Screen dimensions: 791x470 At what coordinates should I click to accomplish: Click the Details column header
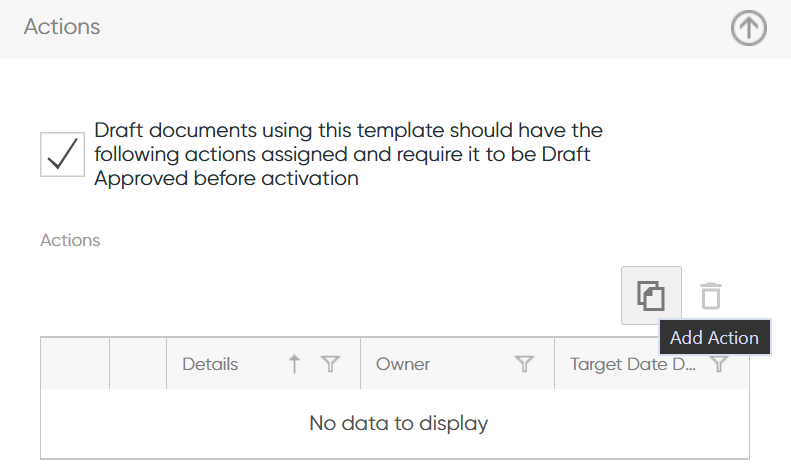click(x=210, y=364)
